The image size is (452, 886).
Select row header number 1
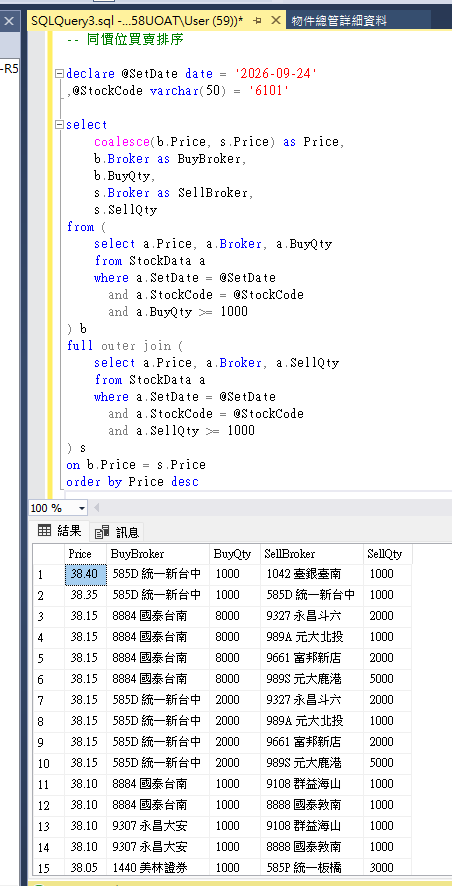click(x=49, y=575)
